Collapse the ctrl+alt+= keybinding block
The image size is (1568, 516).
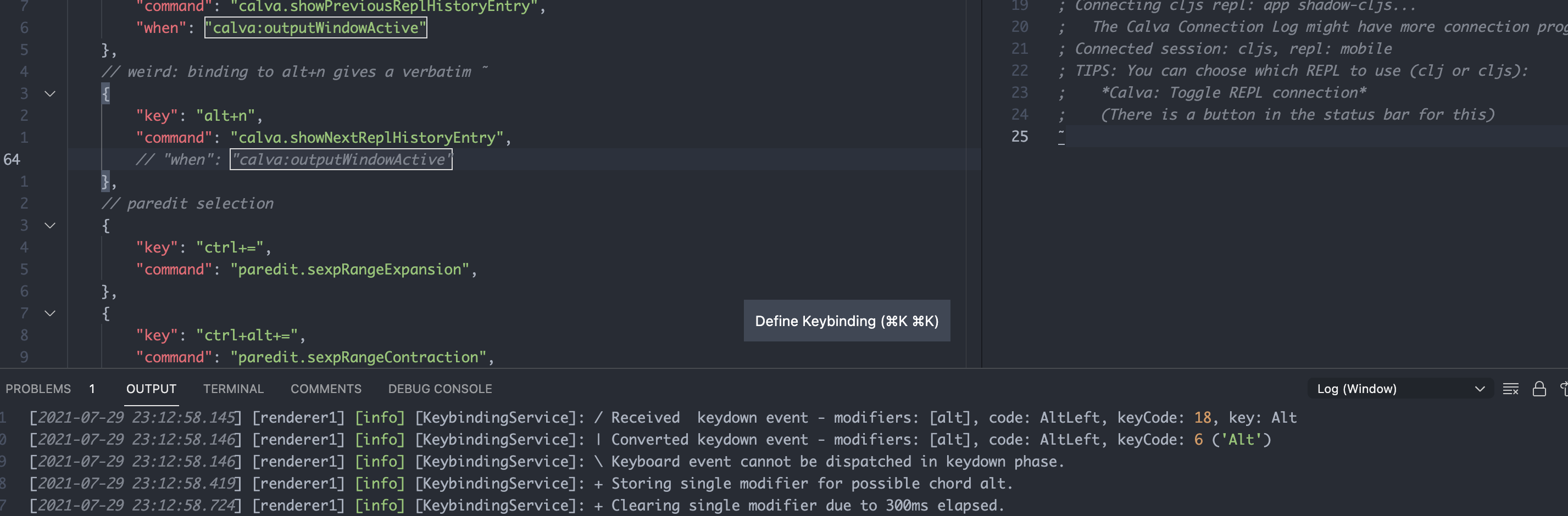tap(51, 313)
